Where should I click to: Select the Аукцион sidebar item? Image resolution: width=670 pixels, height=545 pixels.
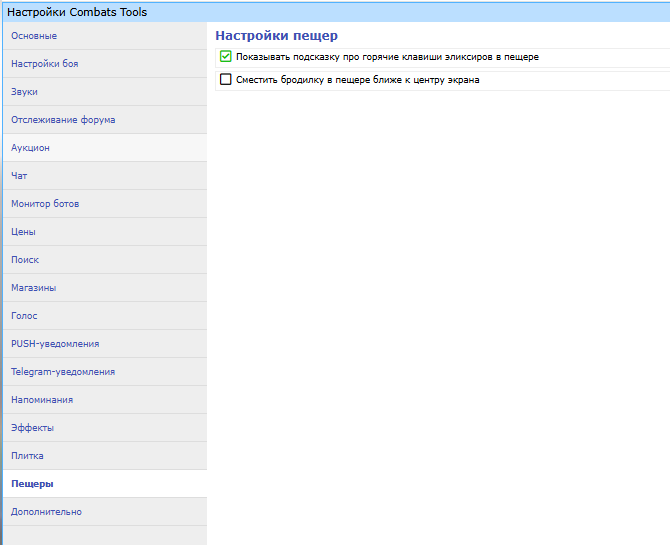pyautogui.click(x=31, y=148)
